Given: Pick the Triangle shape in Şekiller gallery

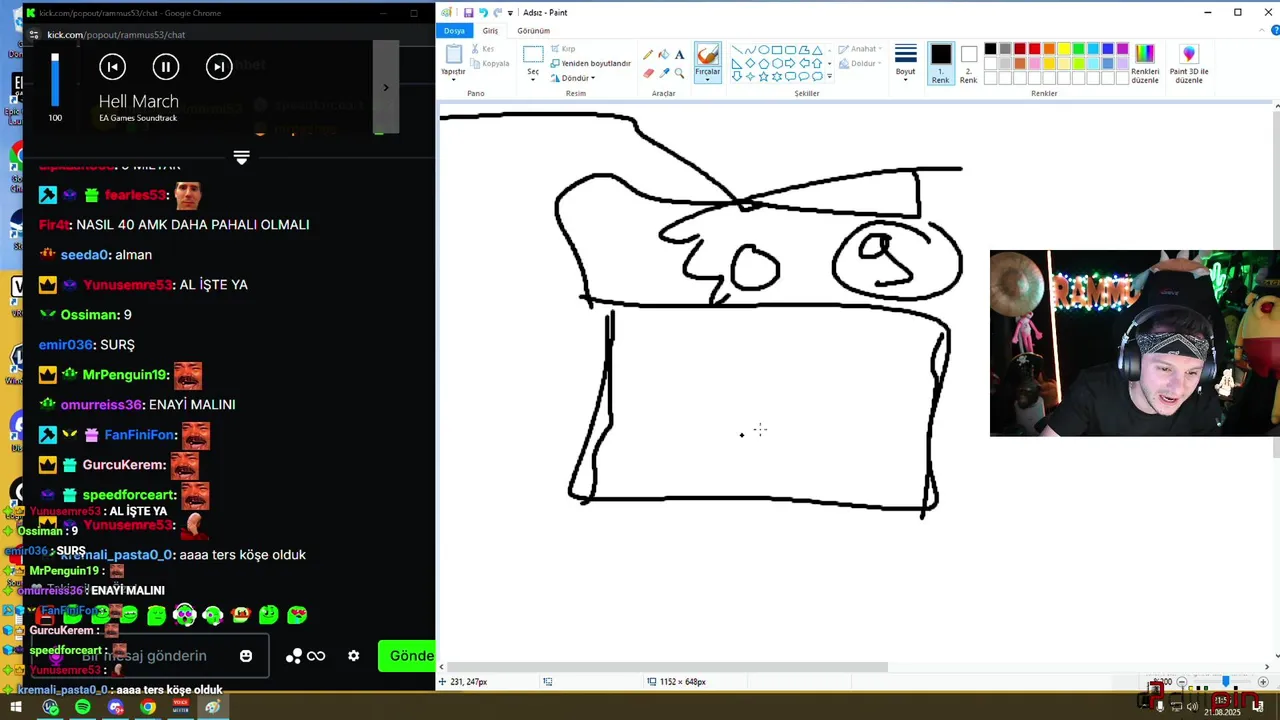Looking at the screenshot, I should coord(817,50).
